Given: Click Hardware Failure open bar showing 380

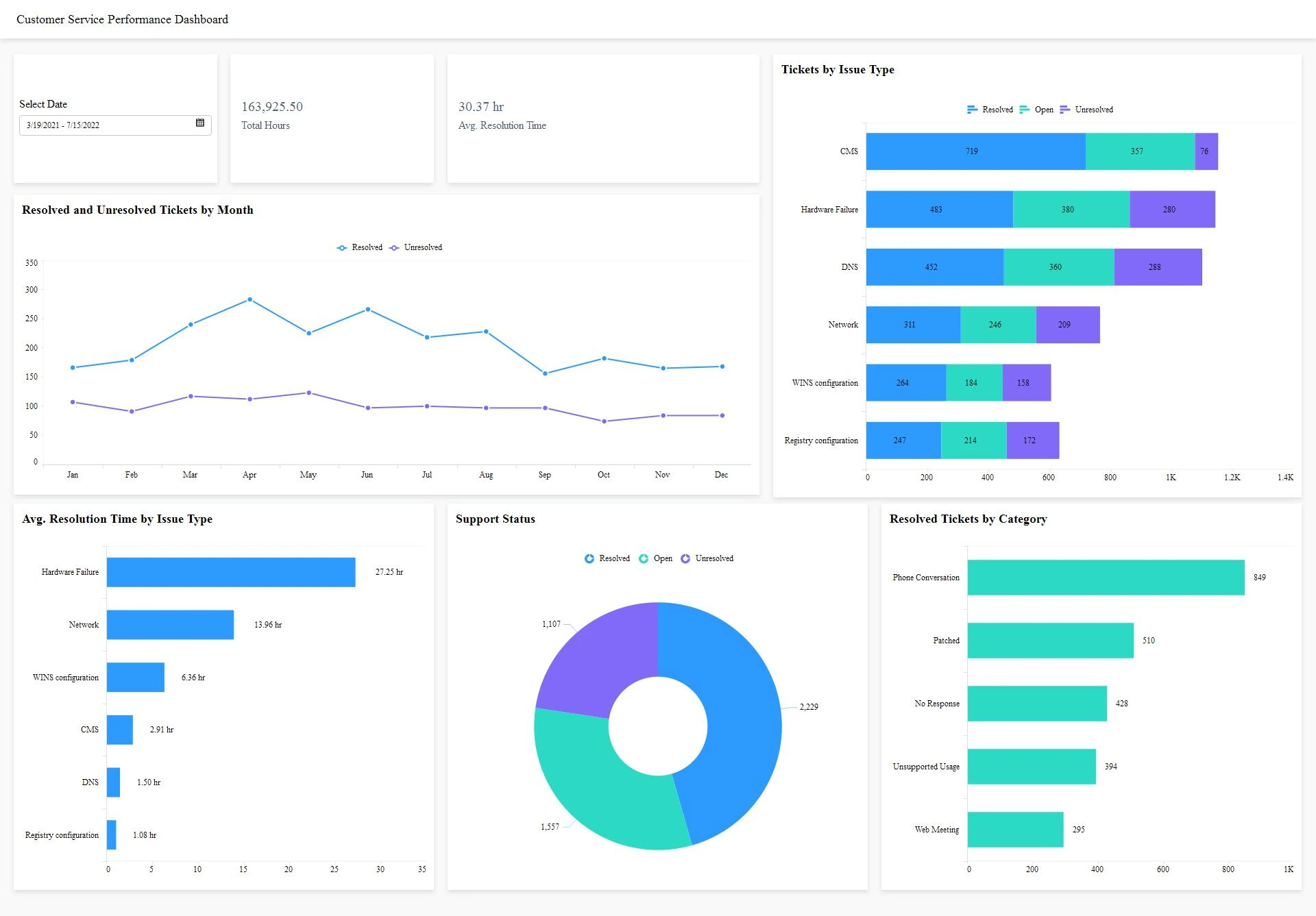Looking at the screenshot, I should [x=1071, y=209].
